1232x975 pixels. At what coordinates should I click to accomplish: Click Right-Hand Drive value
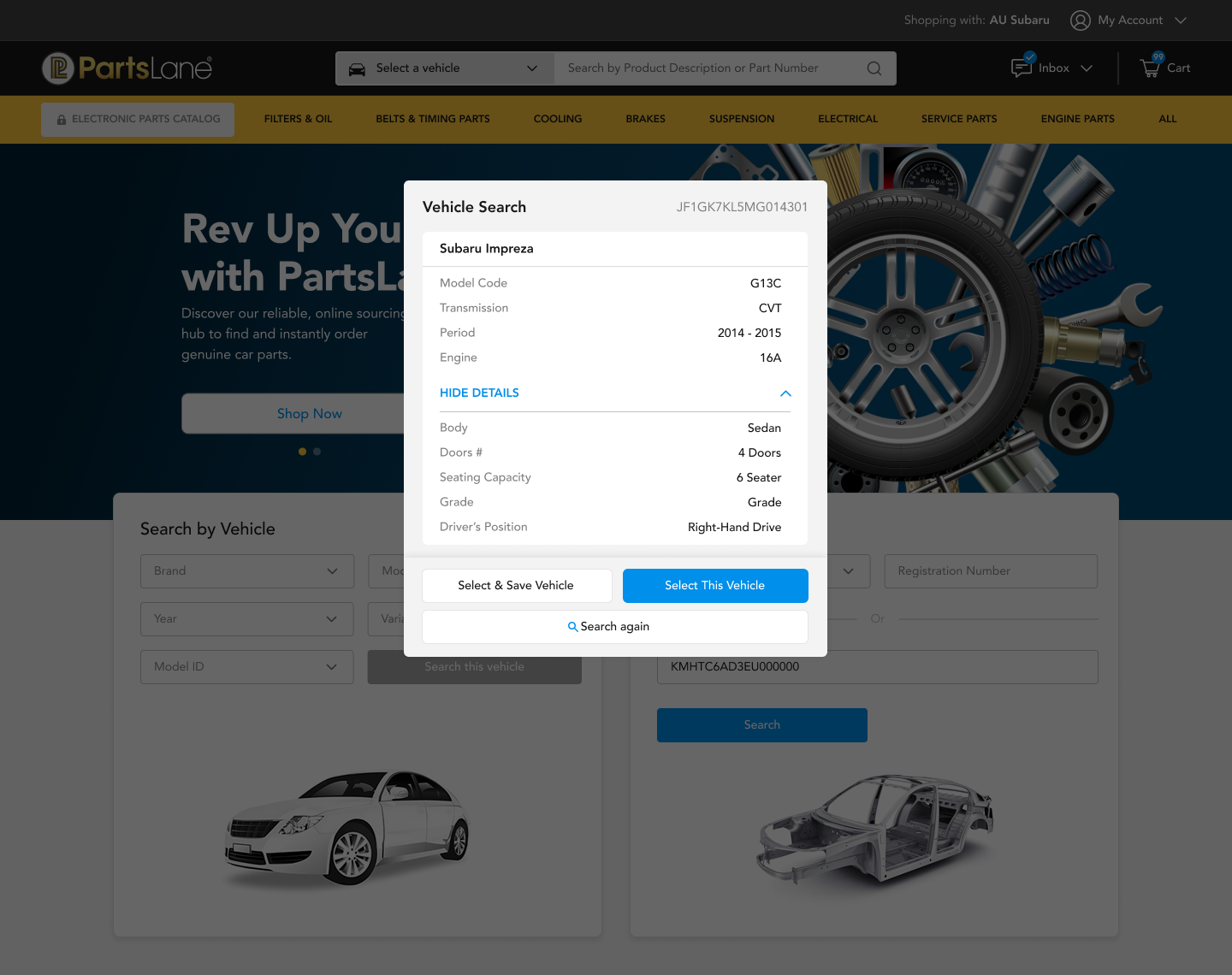(x=734, y=527)
